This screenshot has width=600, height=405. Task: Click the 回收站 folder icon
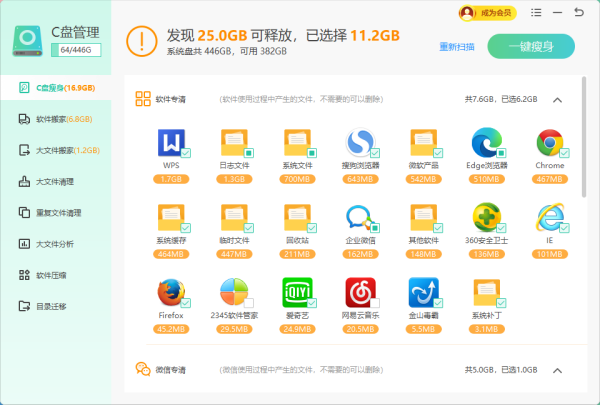[x=297, y=217]
